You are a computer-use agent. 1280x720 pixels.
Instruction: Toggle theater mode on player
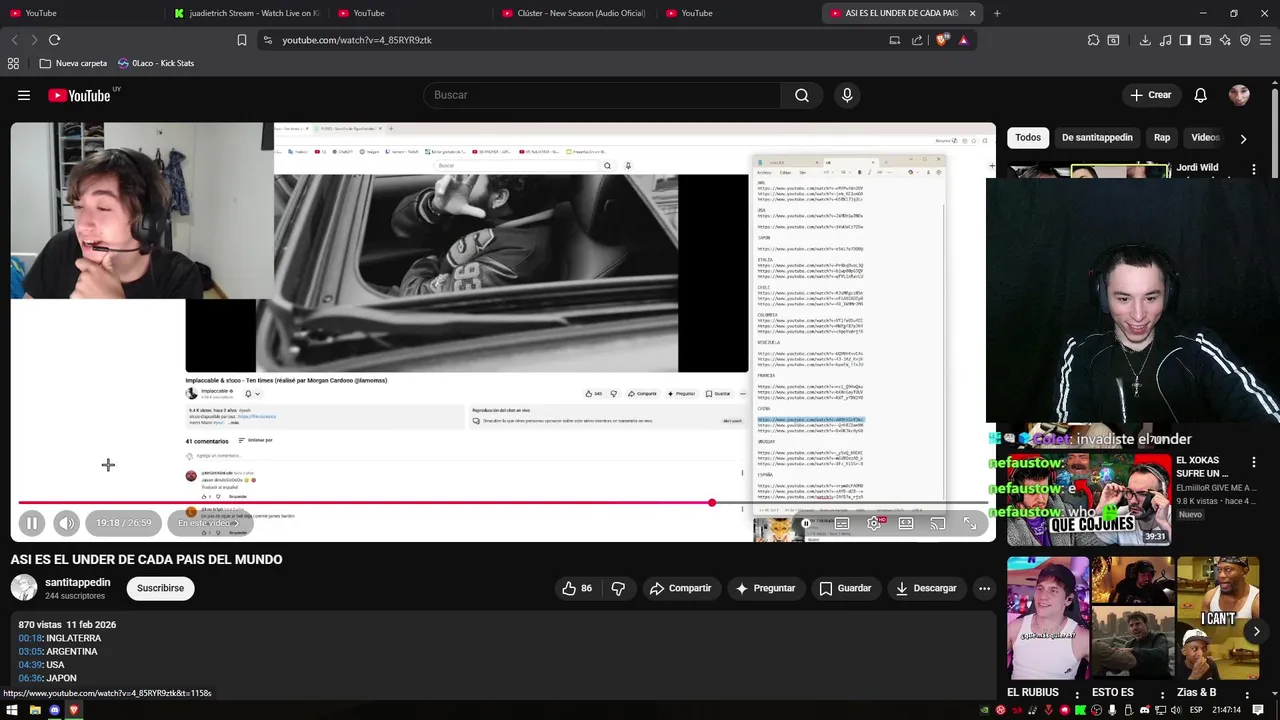coord(906,523)
